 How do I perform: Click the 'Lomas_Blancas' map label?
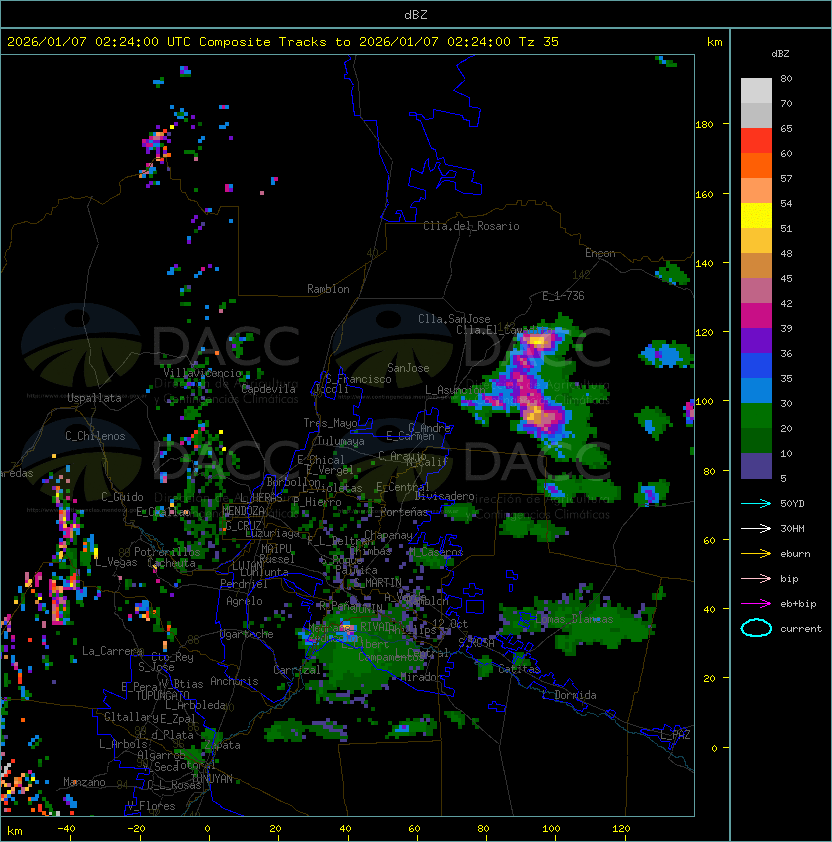click(x=574, y=619)
